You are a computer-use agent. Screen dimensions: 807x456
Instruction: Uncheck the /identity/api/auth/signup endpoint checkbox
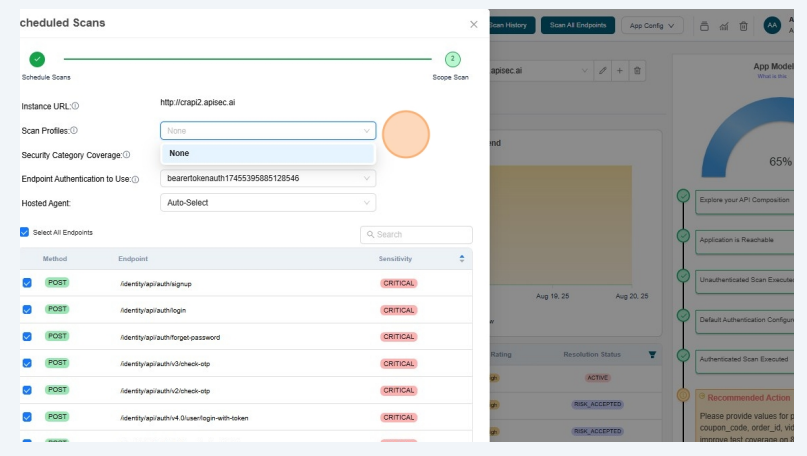[27, 283]
